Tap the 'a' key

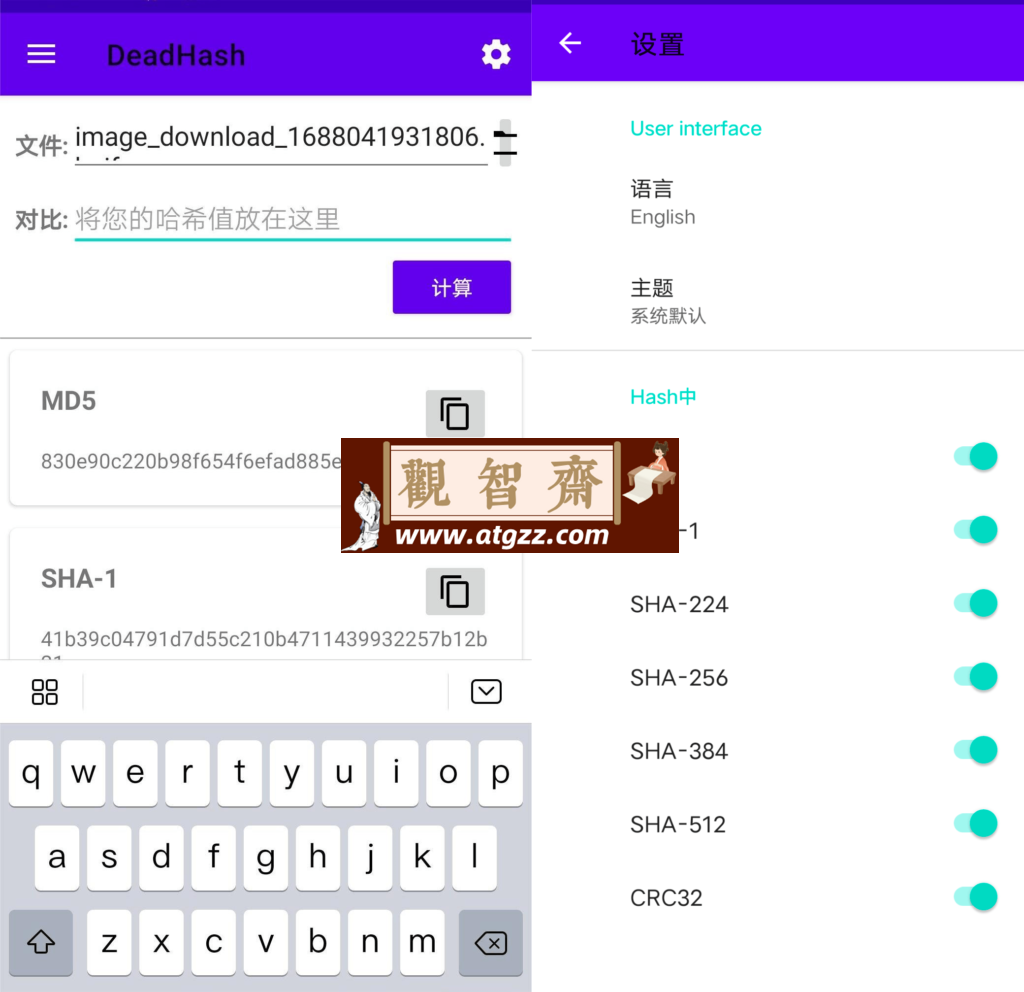[x=57, y=858]
